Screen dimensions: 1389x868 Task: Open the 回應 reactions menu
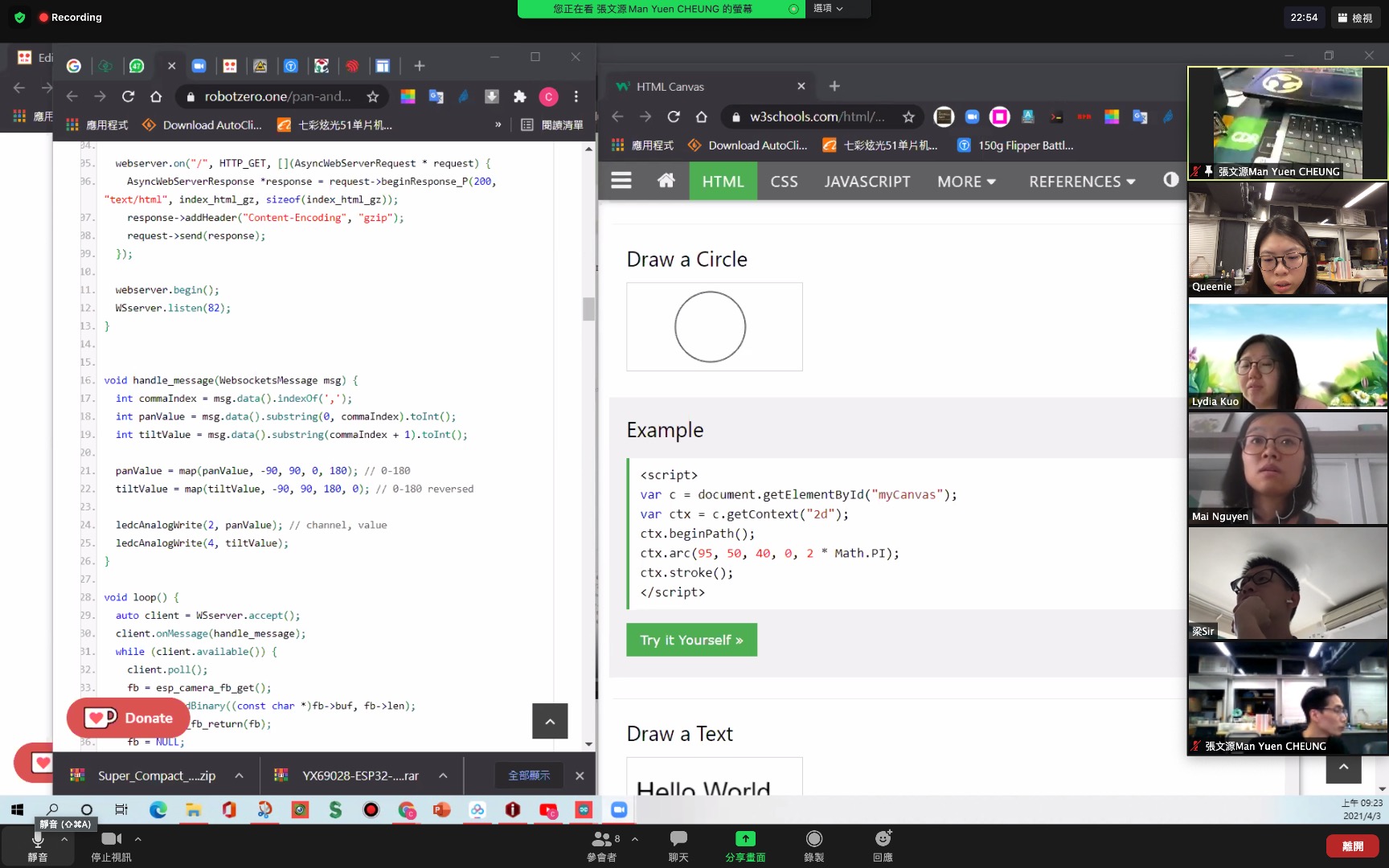pyautogui.click(x=883, y=847)
